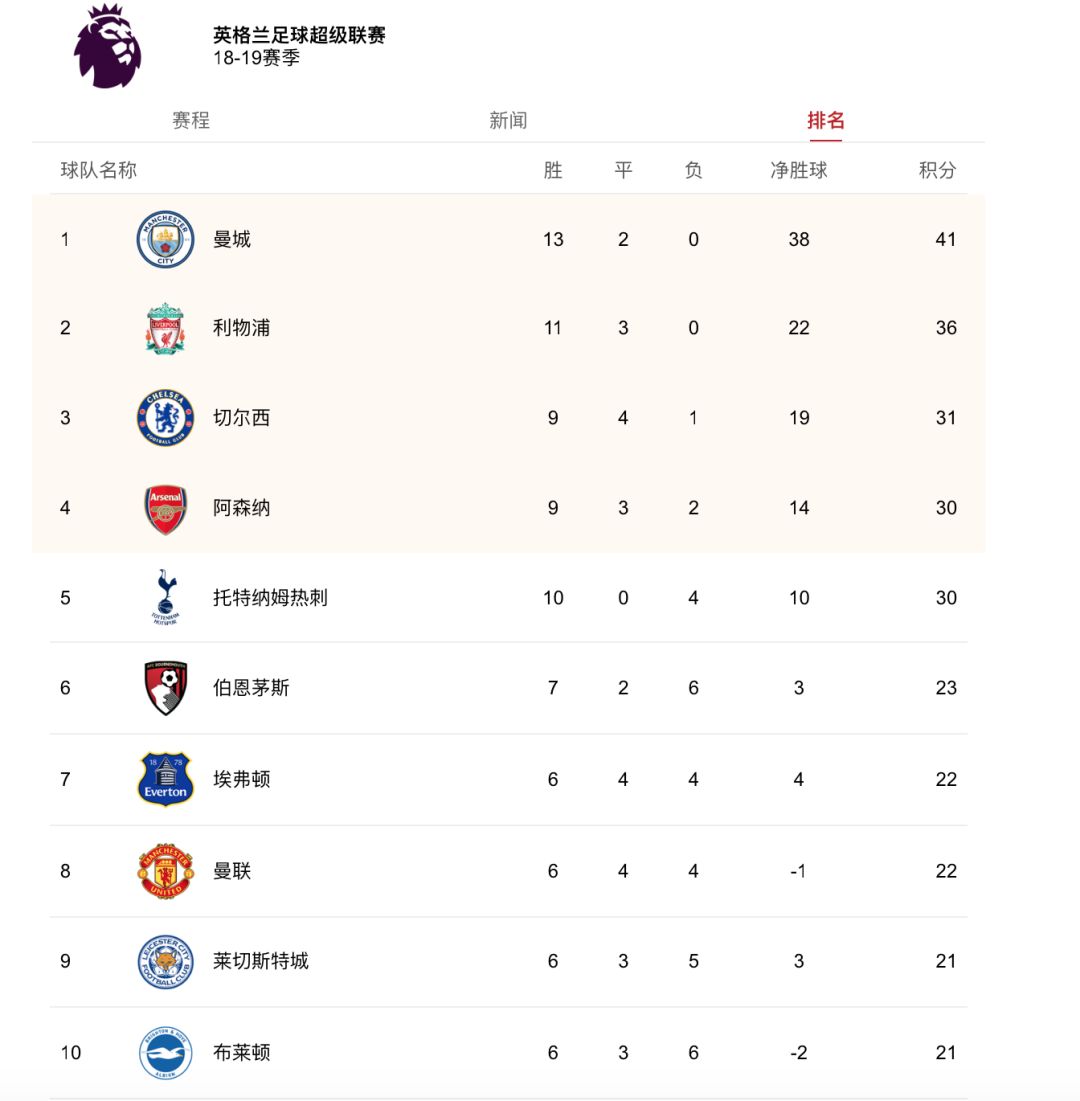Click the Leicester City fox crest
The height and width of the screenshot is (1101, 1080).
tap(165, 961)
